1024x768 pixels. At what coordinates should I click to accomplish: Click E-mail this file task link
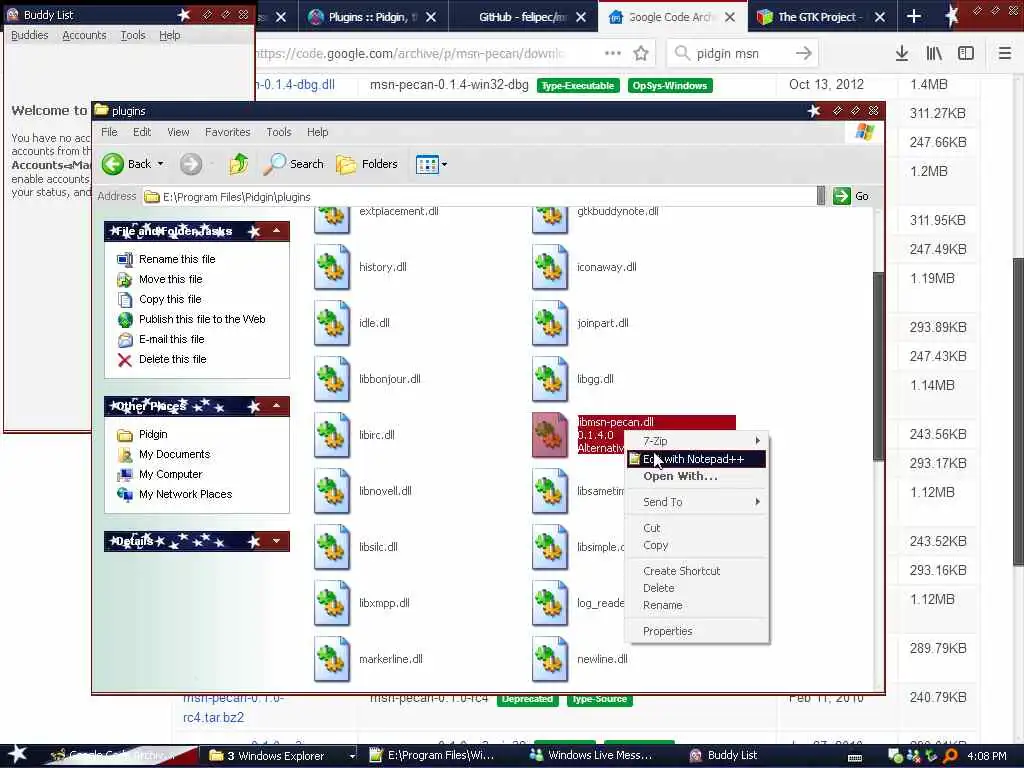[171, 340]
